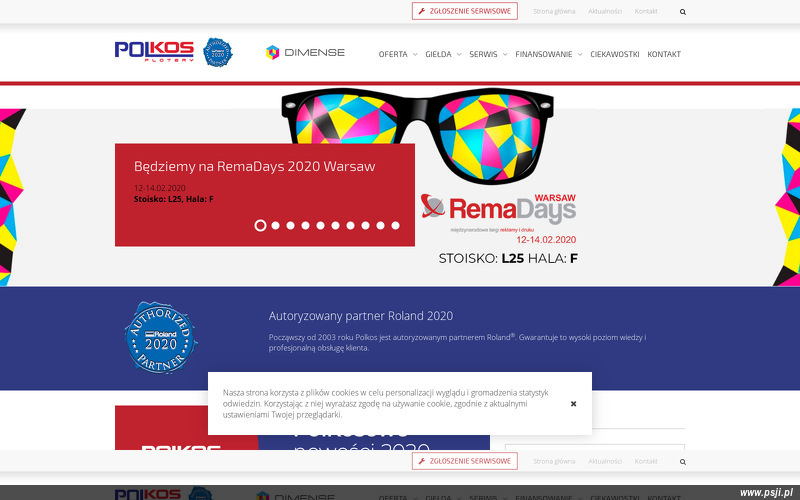Select the second slider dot
Viewport: 800px width, 500px height.
[276, 226]
